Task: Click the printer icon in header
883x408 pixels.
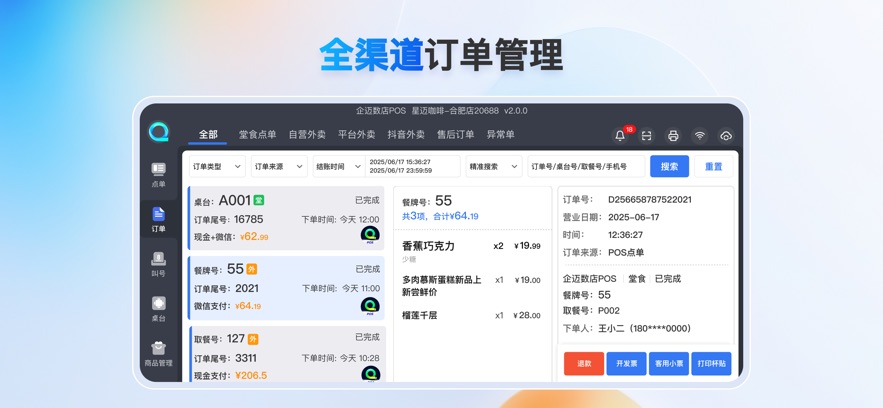Action: (673, 136)
